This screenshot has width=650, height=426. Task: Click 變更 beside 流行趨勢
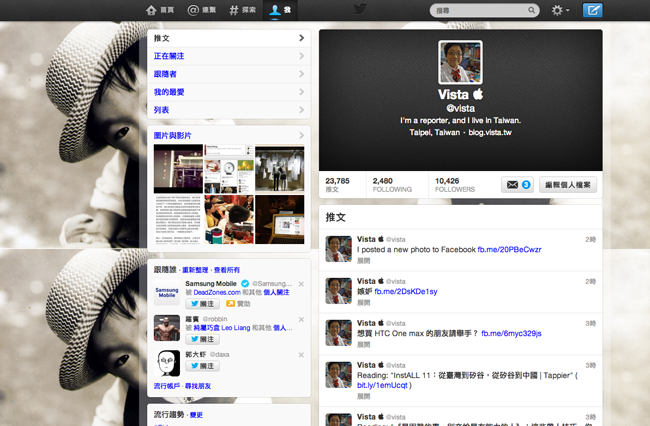(196, 415)
